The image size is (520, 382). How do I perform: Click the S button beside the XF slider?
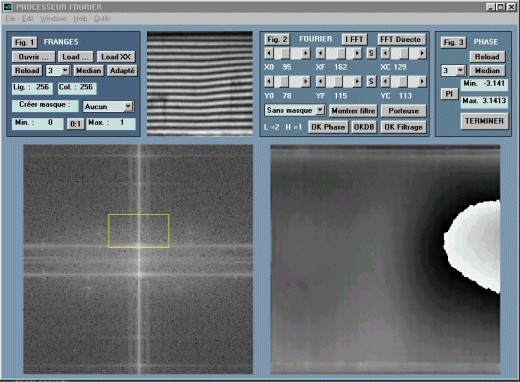click(371, 53)
